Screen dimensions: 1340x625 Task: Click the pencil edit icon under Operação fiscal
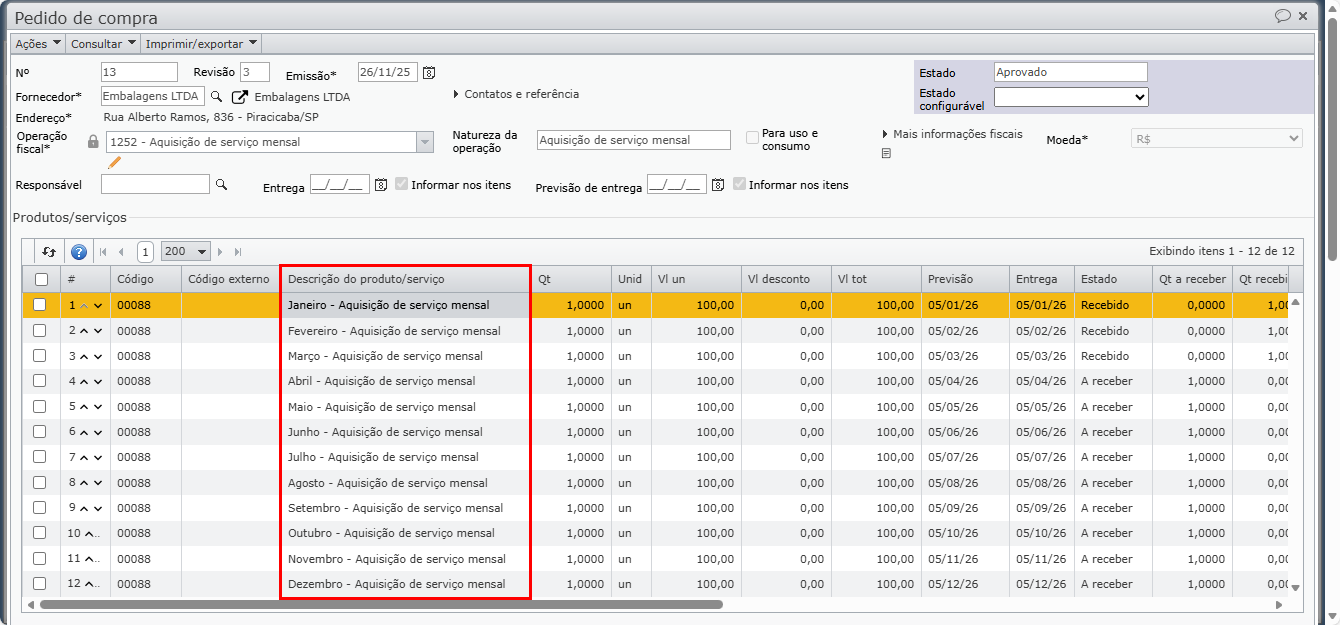[x=115, y=162]
